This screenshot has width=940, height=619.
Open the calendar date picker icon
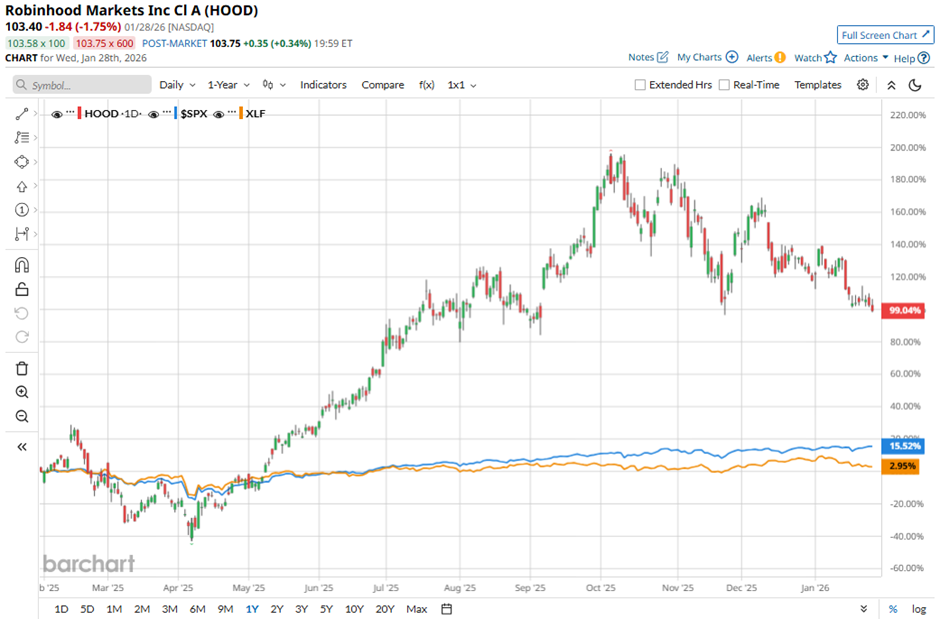point(447,608)
